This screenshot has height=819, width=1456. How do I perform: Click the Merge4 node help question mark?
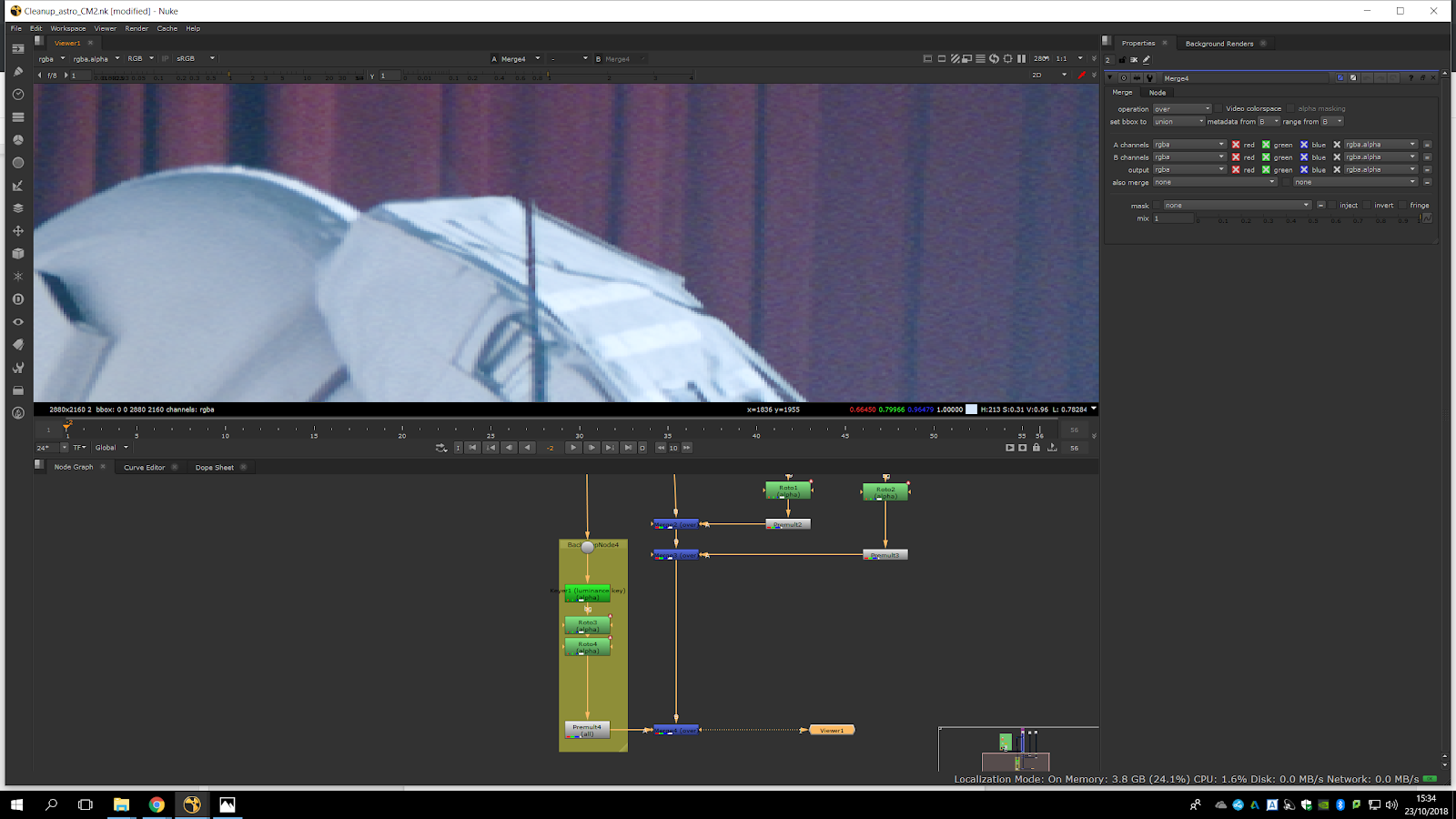[x=1410, y=78]
